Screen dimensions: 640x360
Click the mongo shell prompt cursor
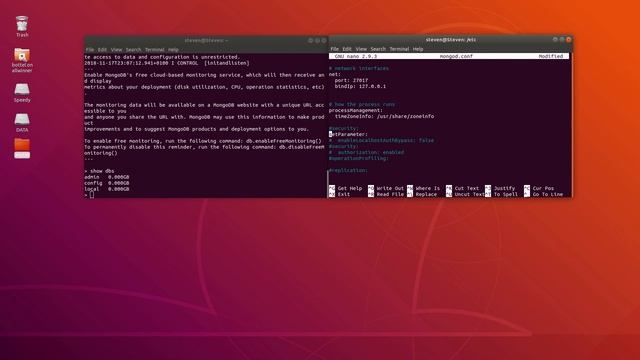[92, 195]
